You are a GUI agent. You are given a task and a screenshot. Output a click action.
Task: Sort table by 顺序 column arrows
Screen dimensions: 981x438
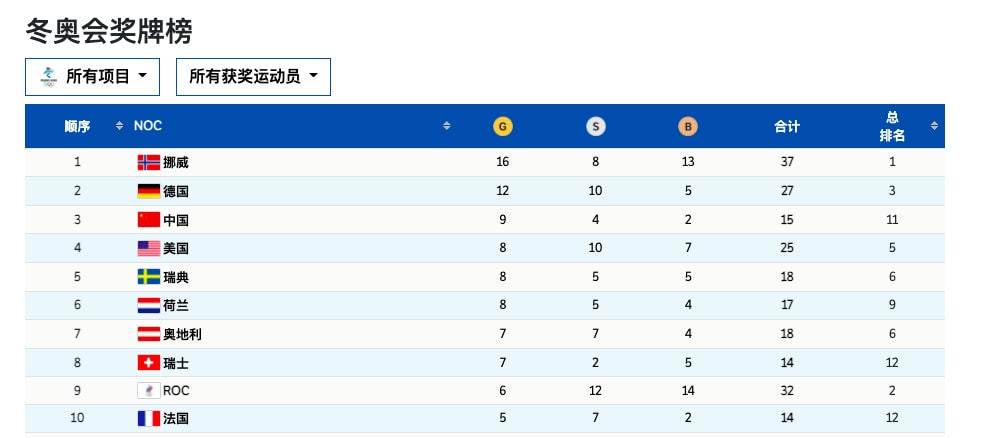click(120, 126)
